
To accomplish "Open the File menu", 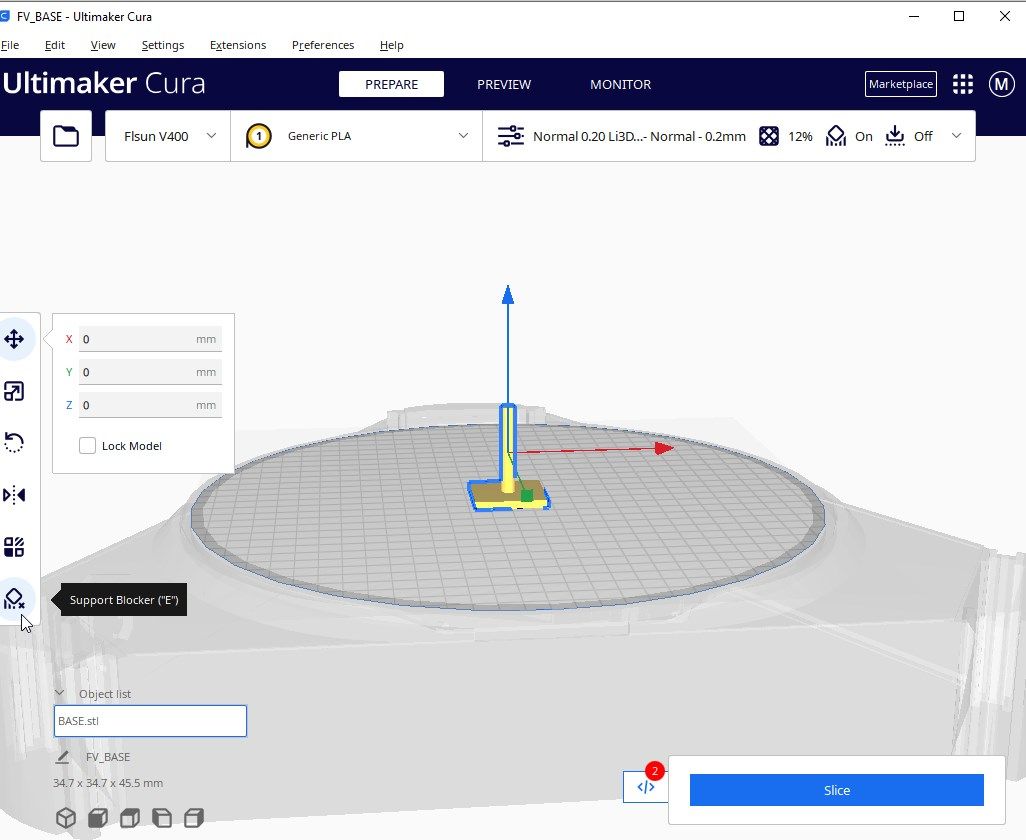I will (x=10, y=45).
